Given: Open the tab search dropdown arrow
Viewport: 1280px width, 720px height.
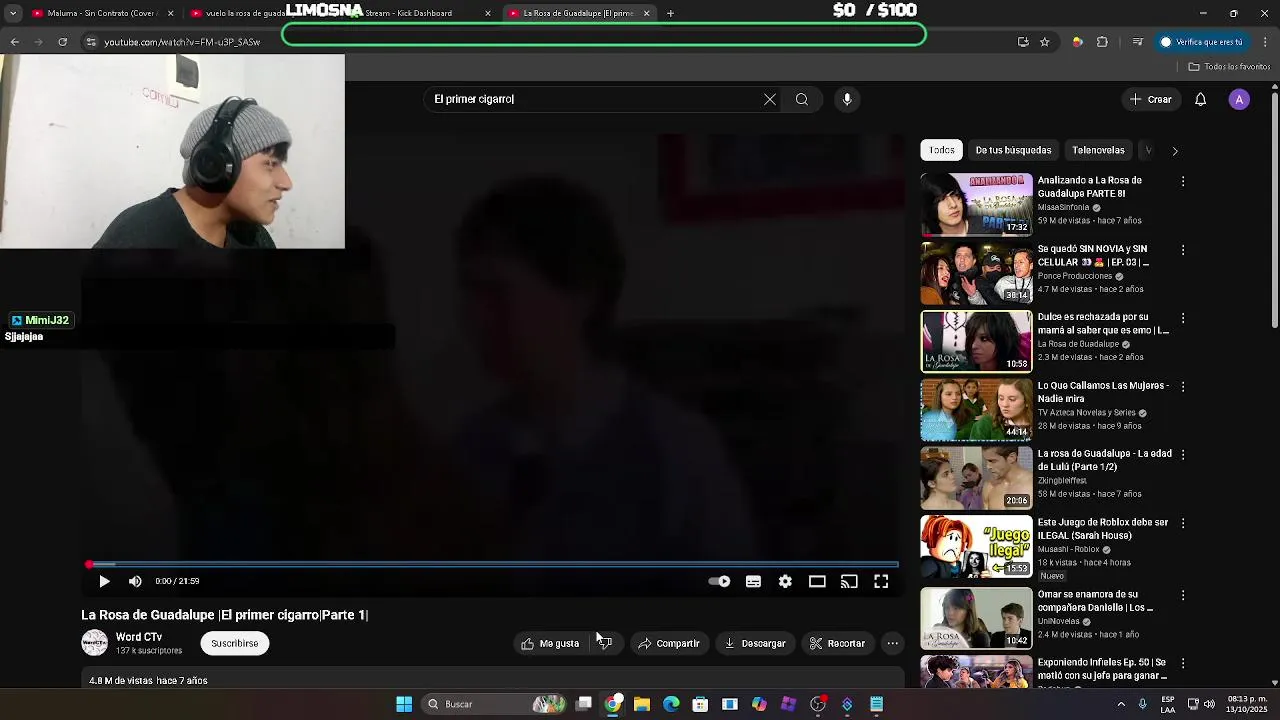Looking at the screenshot, I should (x=13, y=13).
